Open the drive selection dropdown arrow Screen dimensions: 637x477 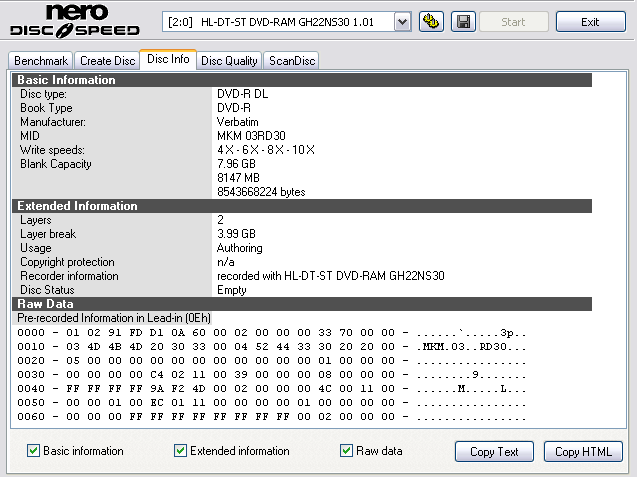(402, 21)
